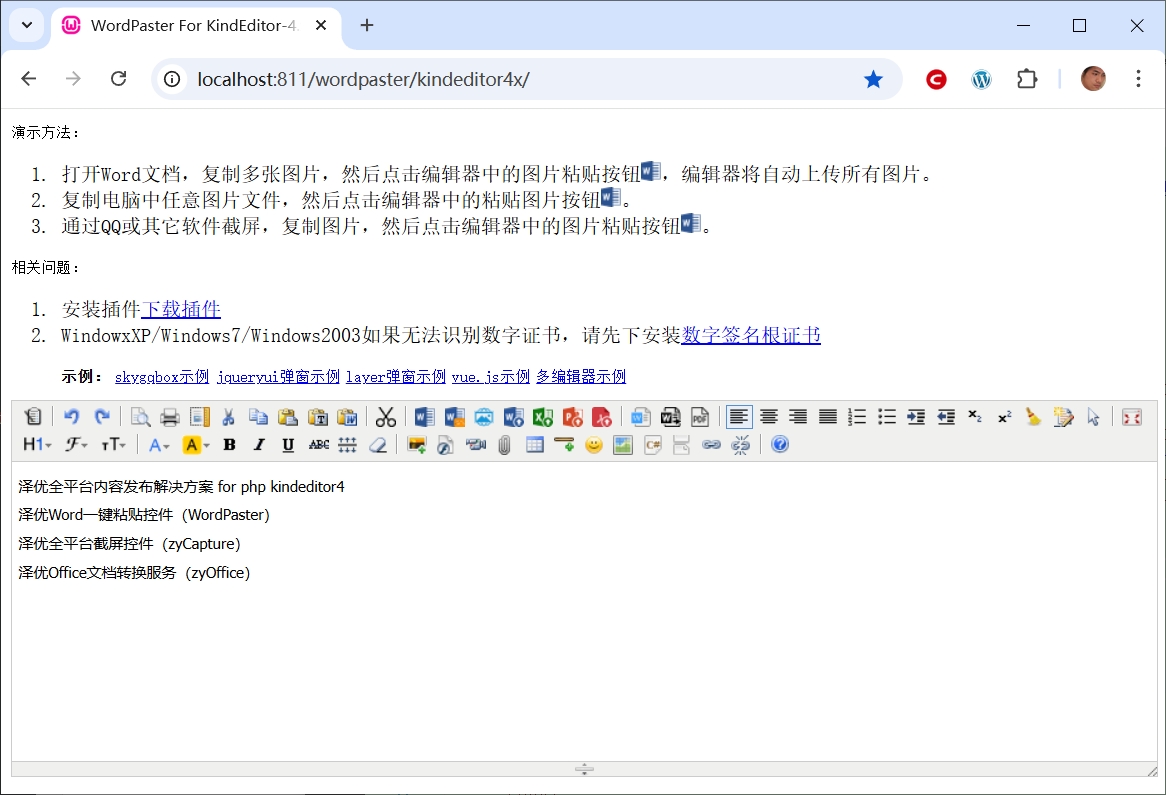Open the Chrome tab search dropdown
Image resolution: width=1166 pixels, height=795 pixels.
pos(27,26)
